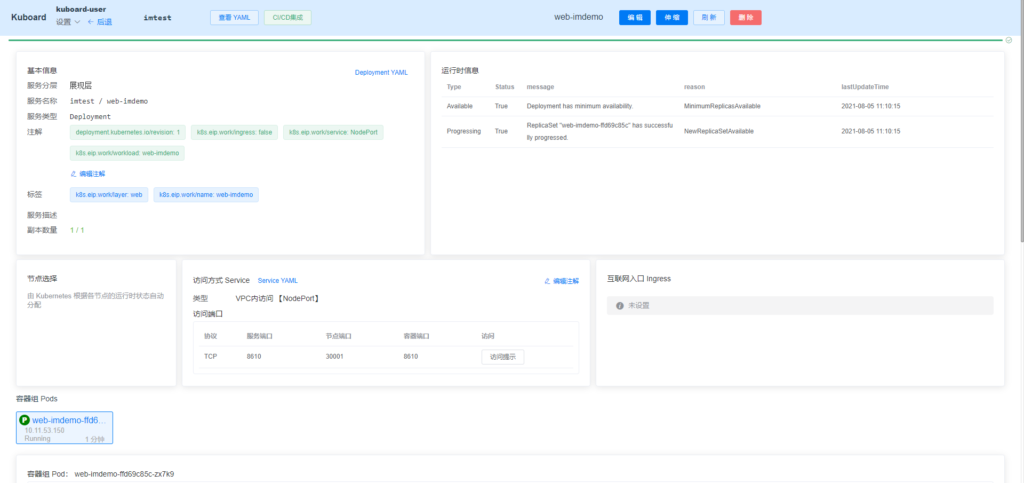Image resolution: width=1024 pixels, height=483 pixels.
Task: Select the k8s.eip.work/layer: web label tag
Action: pyautogui.click(x=107, y=194)
